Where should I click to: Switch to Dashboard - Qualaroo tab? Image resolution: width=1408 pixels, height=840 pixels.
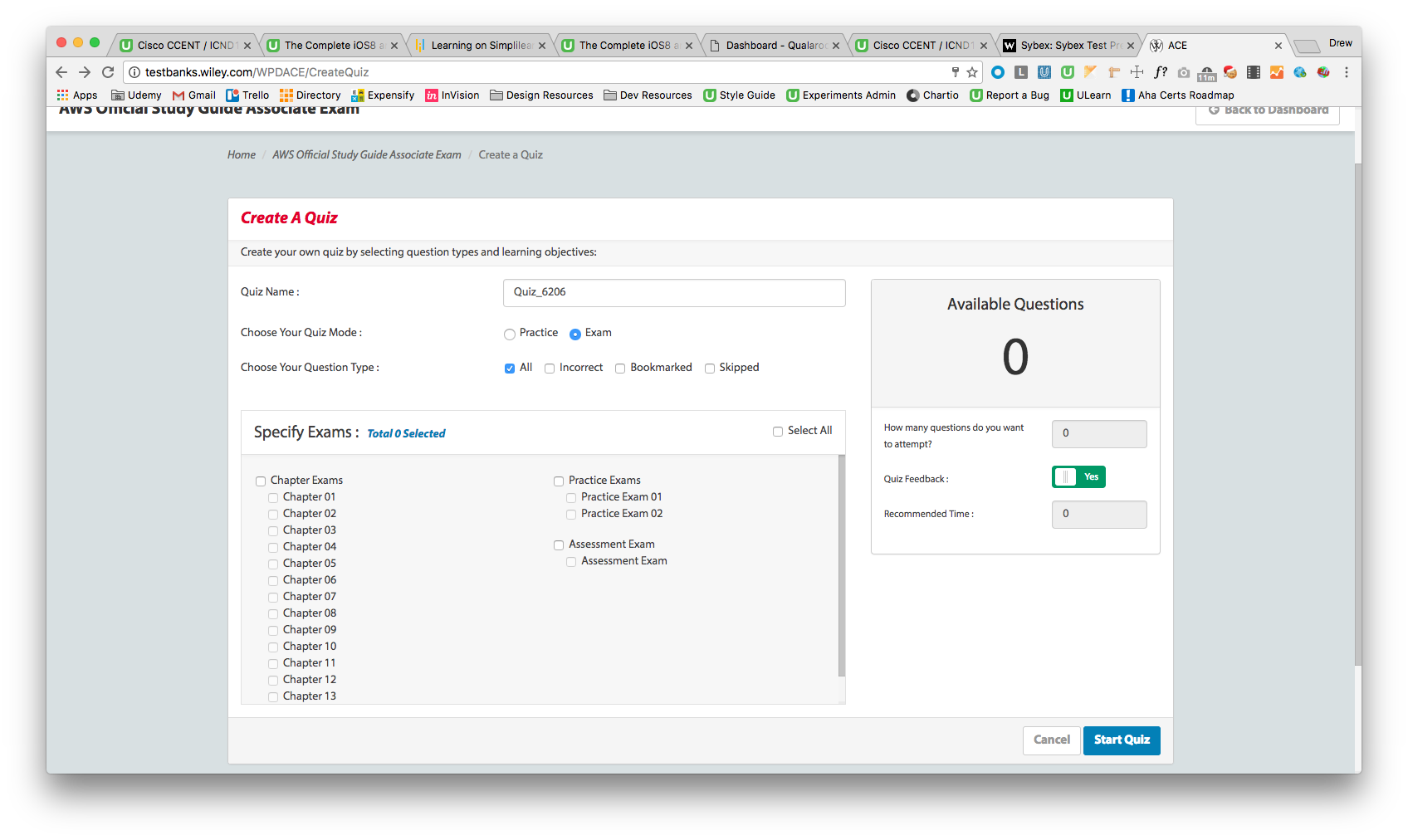774,46
